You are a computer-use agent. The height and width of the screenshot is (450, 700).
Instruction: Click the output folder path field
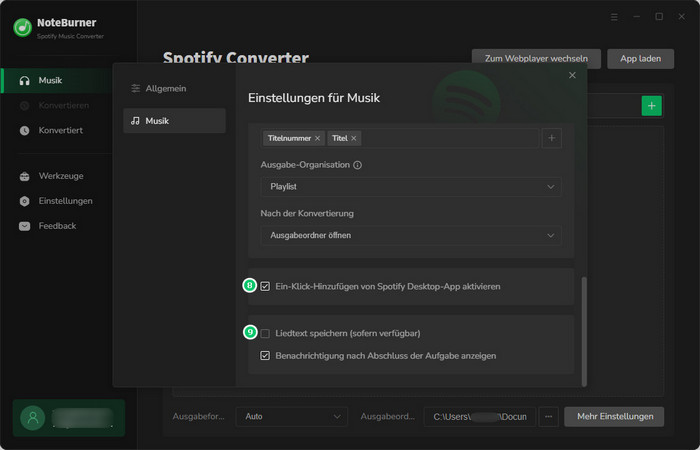coord(479,417)
